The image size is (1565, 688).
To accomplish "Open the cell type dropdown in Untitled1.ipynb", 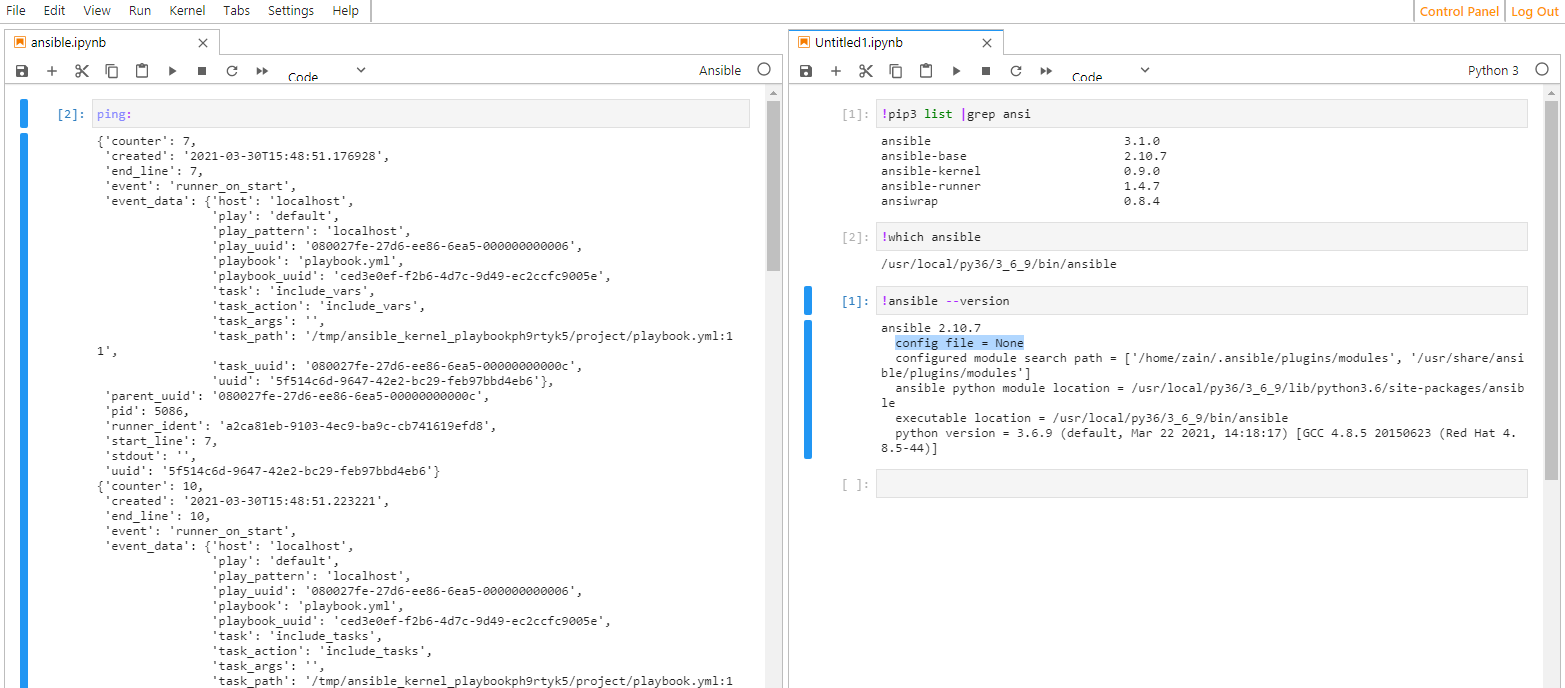I will [1114, 72].
